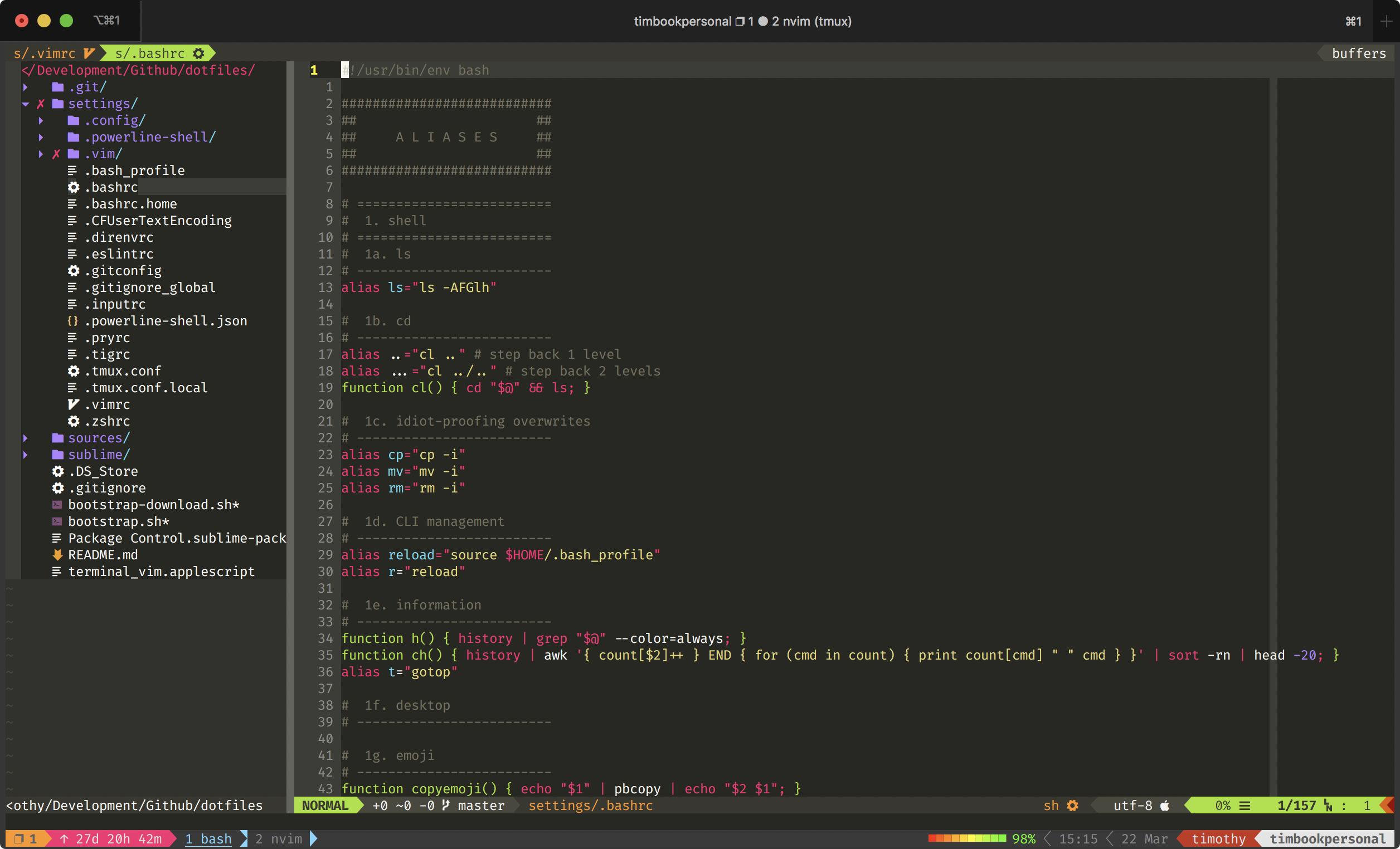Add a new terminal tab with plus
Screen dimensions: 1400x849
(1387, 21)
